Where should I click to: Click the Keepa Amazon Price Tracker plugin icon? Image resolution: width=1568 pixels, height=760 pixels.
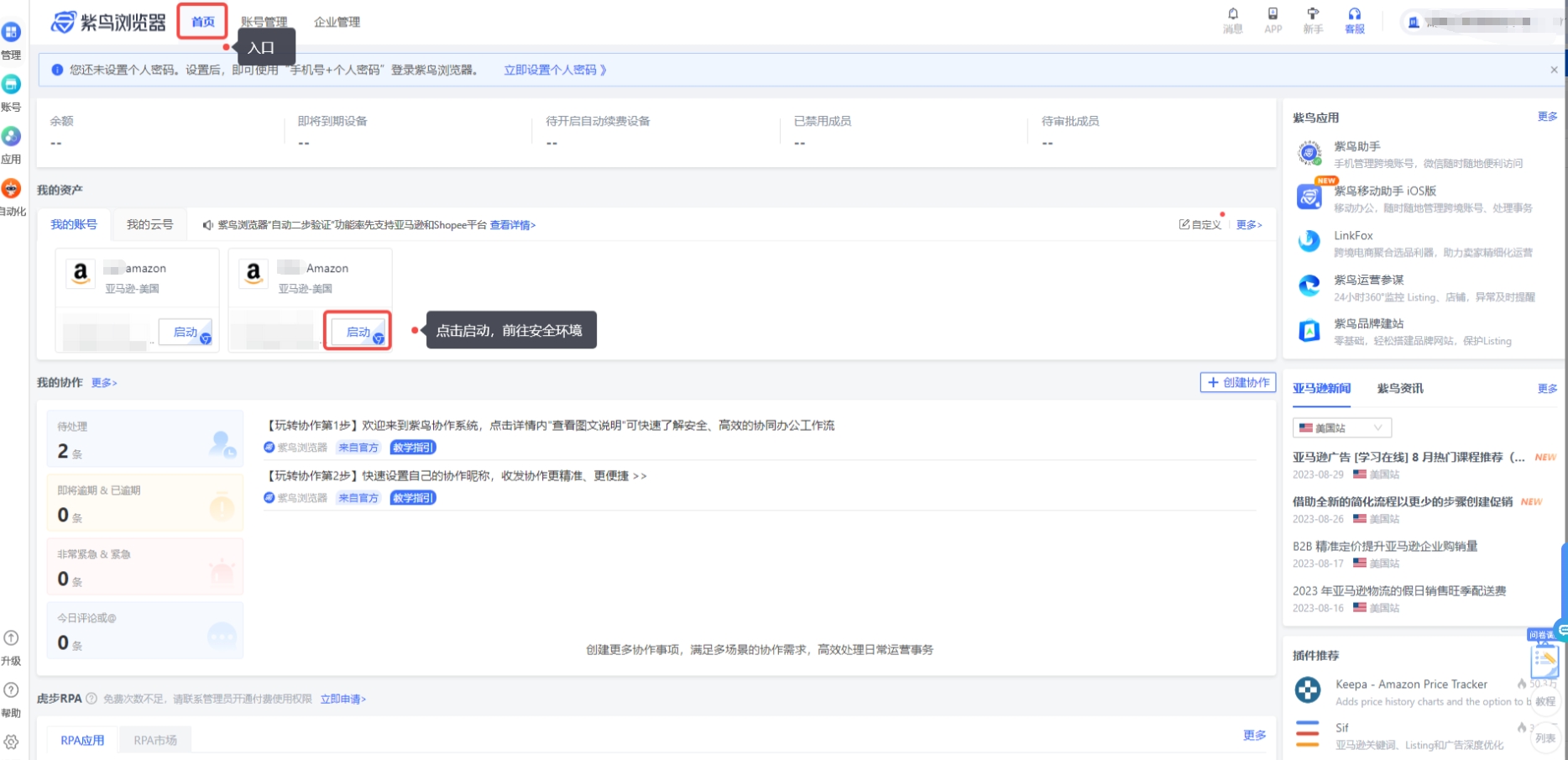[1307, 690]
